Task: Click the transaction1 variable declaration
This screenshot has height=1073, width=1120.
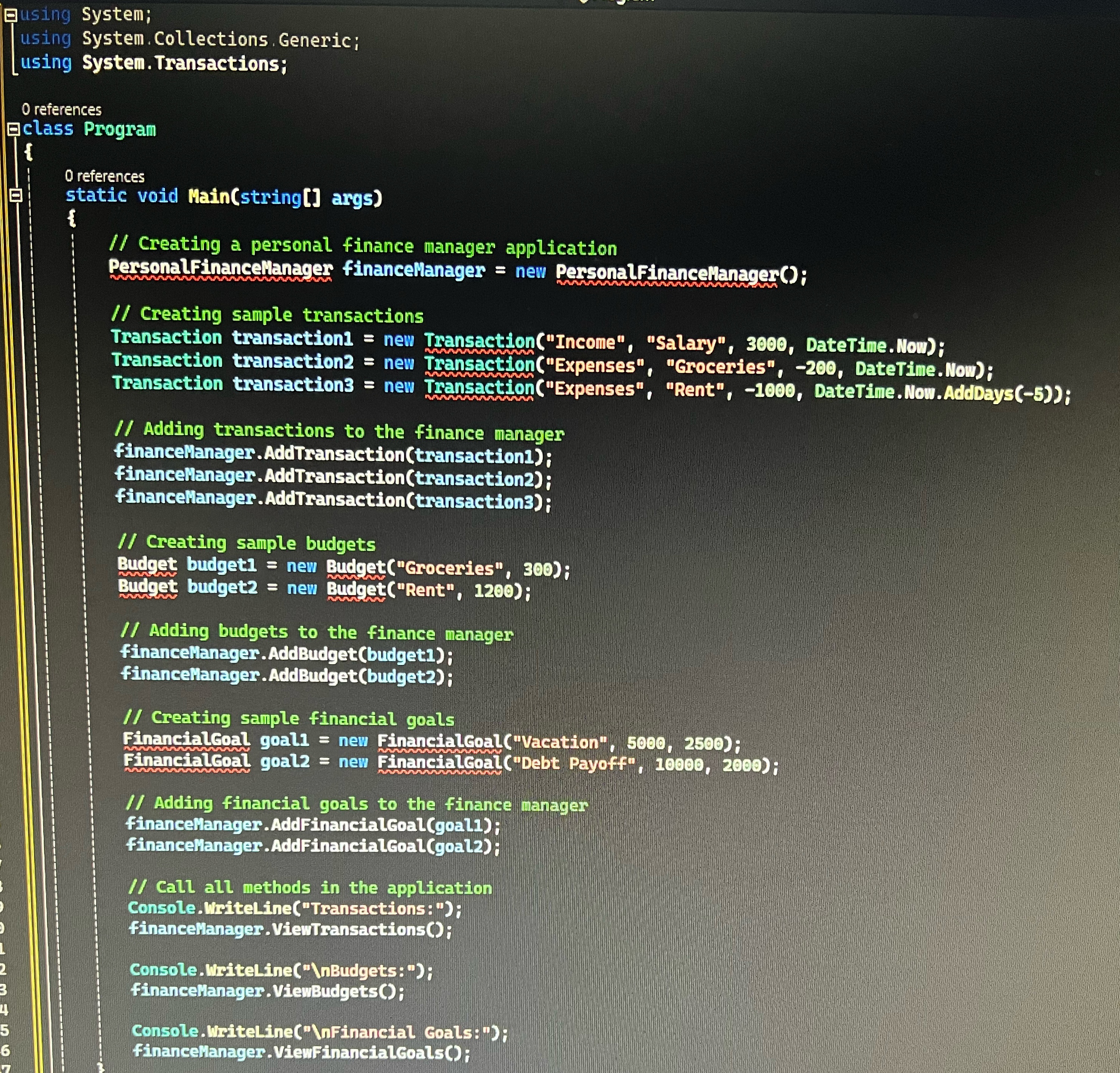Action: click(293, 339)
